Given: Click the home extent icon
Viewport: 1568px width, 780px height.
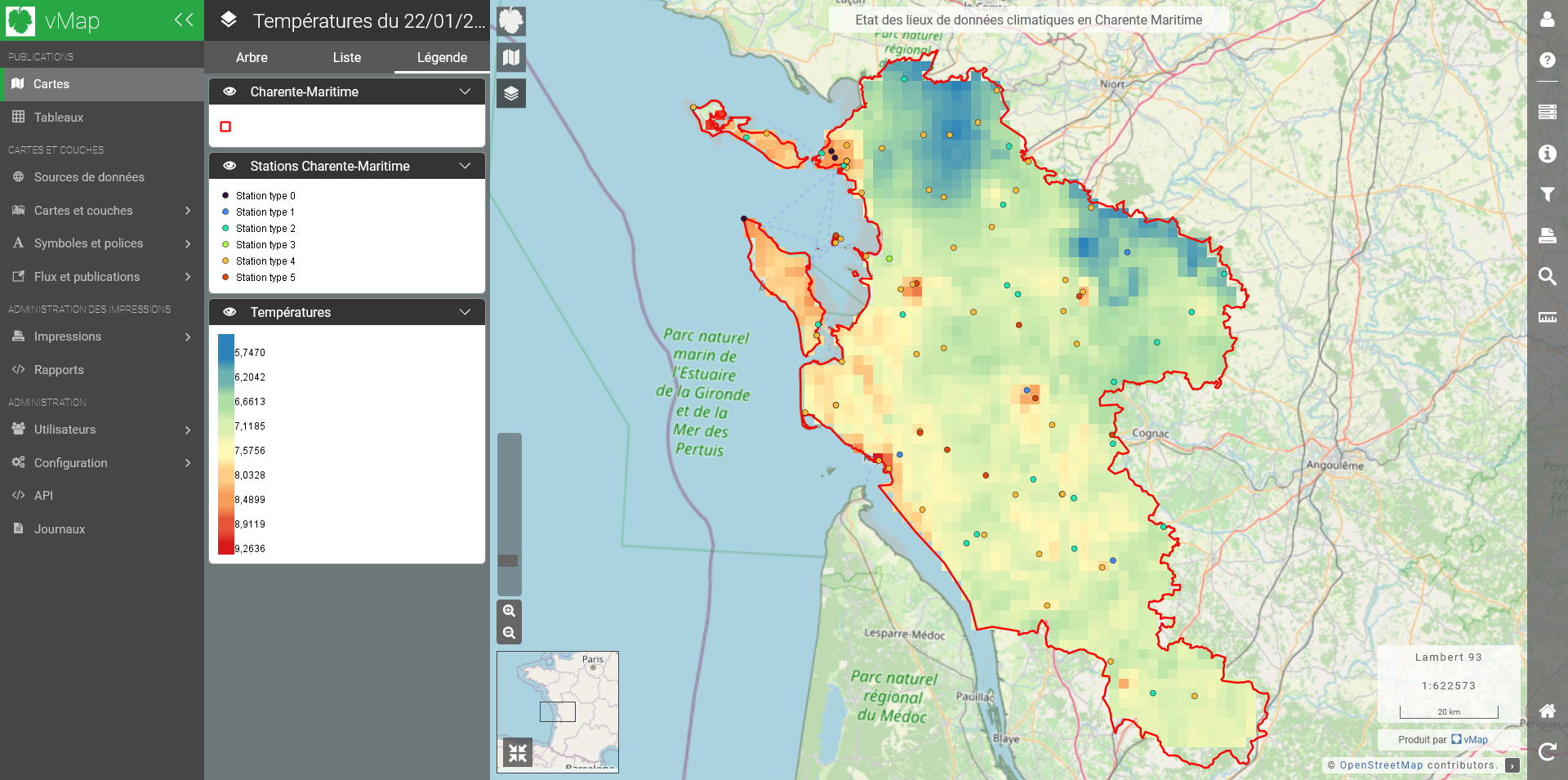Looking at the screenshot, I should click(1547, 711).
